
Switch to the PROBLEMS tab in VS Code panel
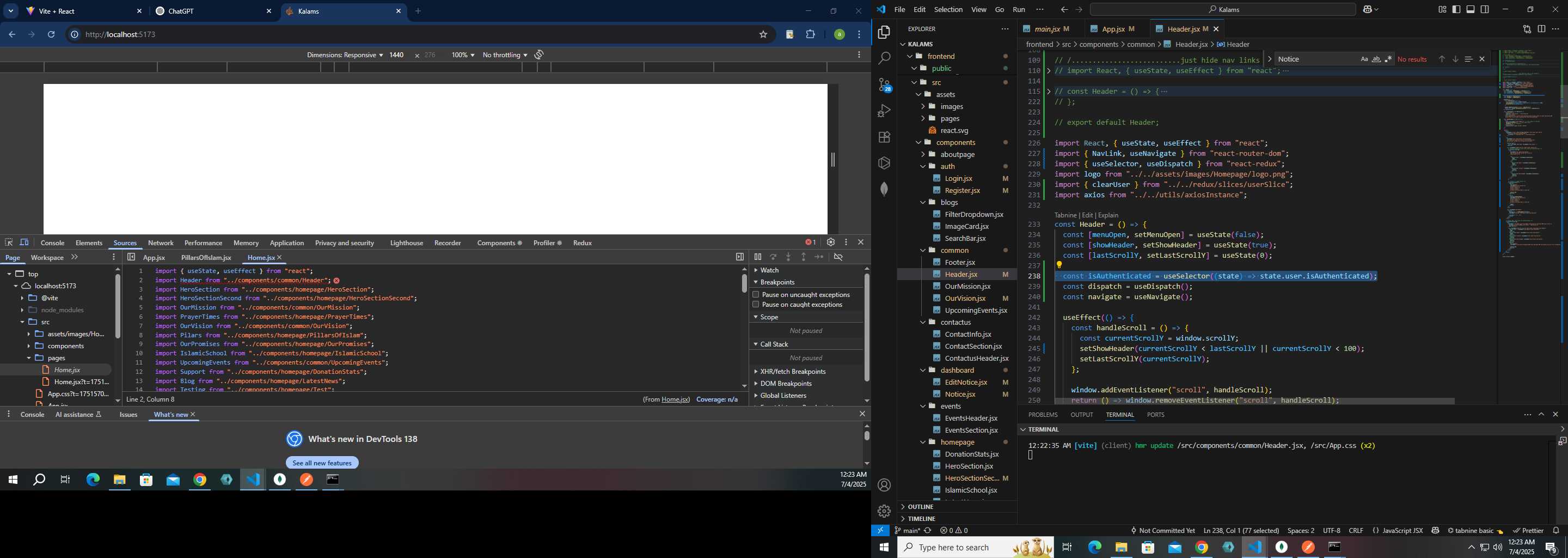click(1043, 415)
